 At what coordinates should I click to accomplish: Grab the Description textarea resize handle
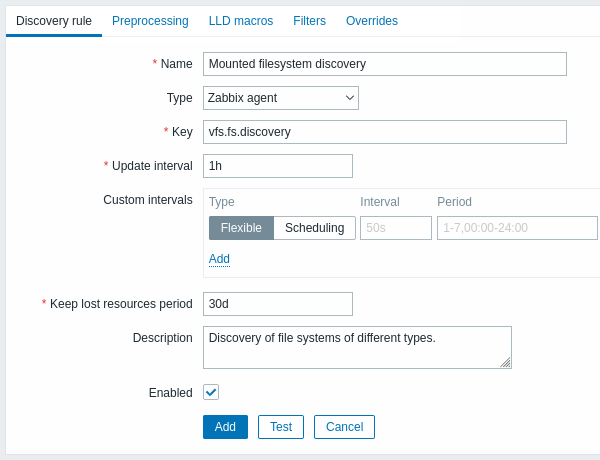(505, 362)
